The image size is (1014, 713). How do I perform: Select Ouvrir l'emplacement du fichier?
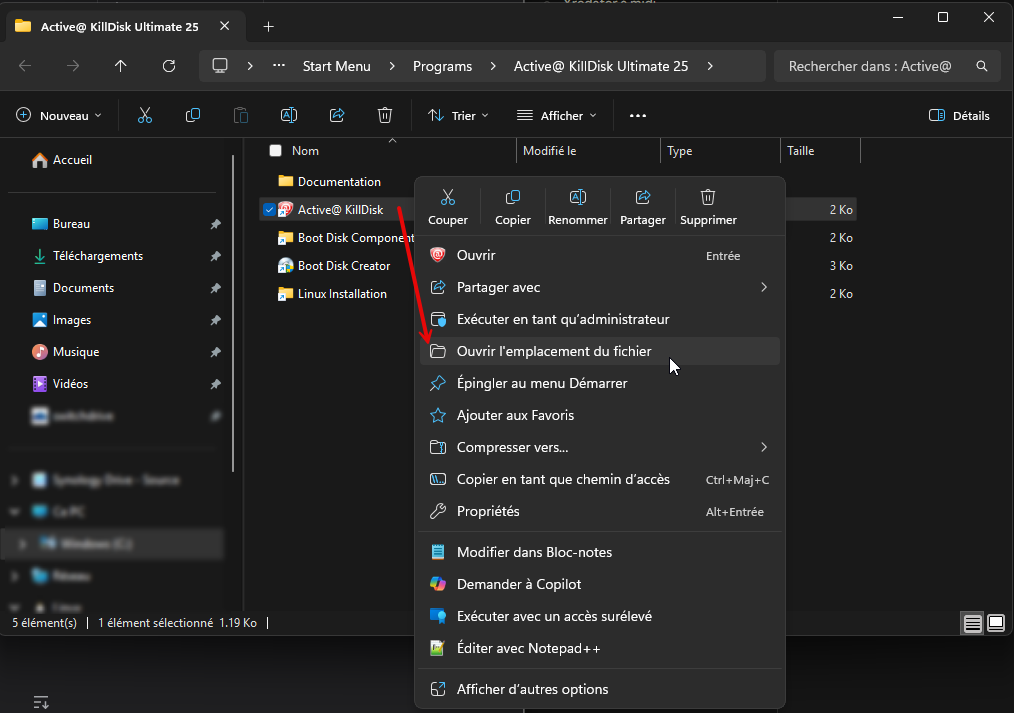click(599, 351)
